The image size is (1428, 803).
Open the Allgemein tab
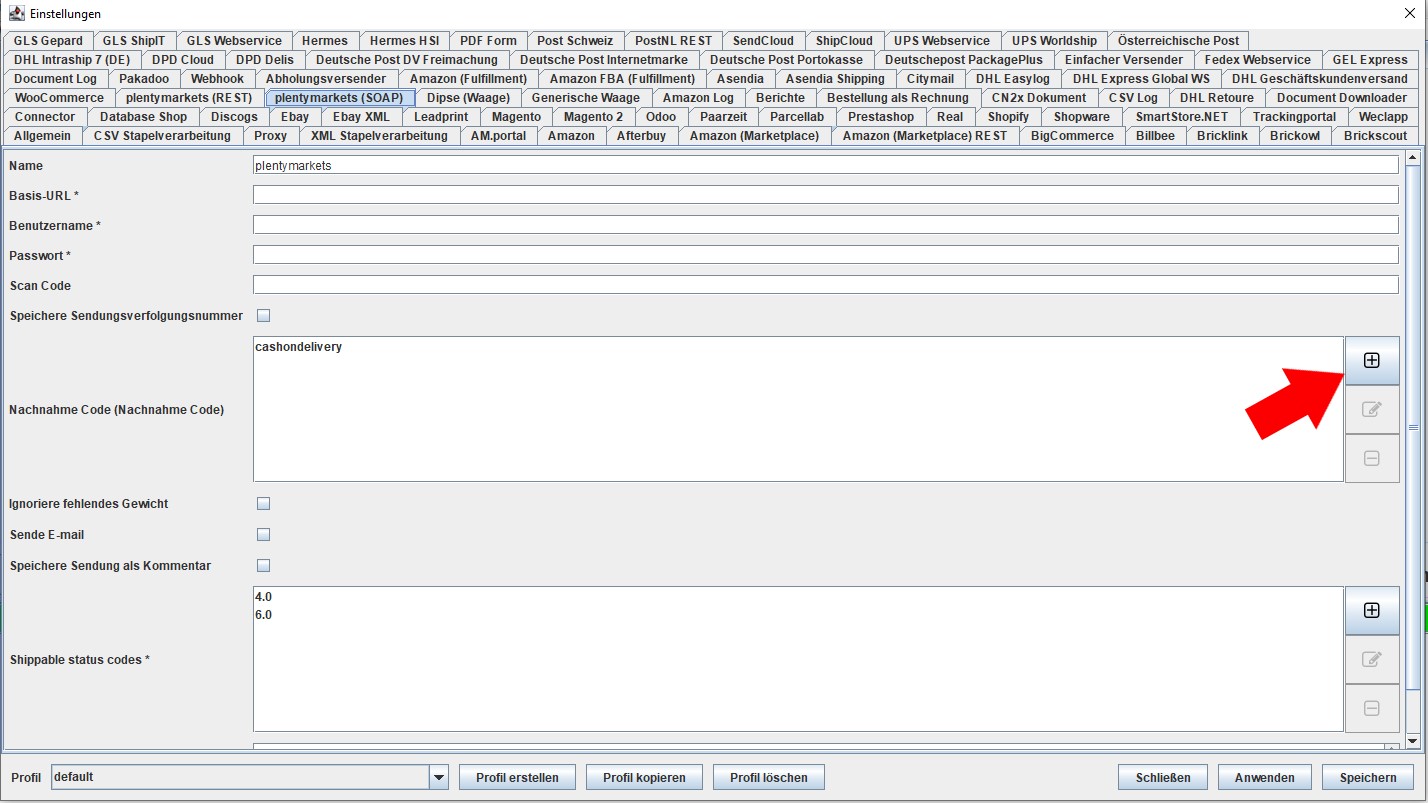43,136
